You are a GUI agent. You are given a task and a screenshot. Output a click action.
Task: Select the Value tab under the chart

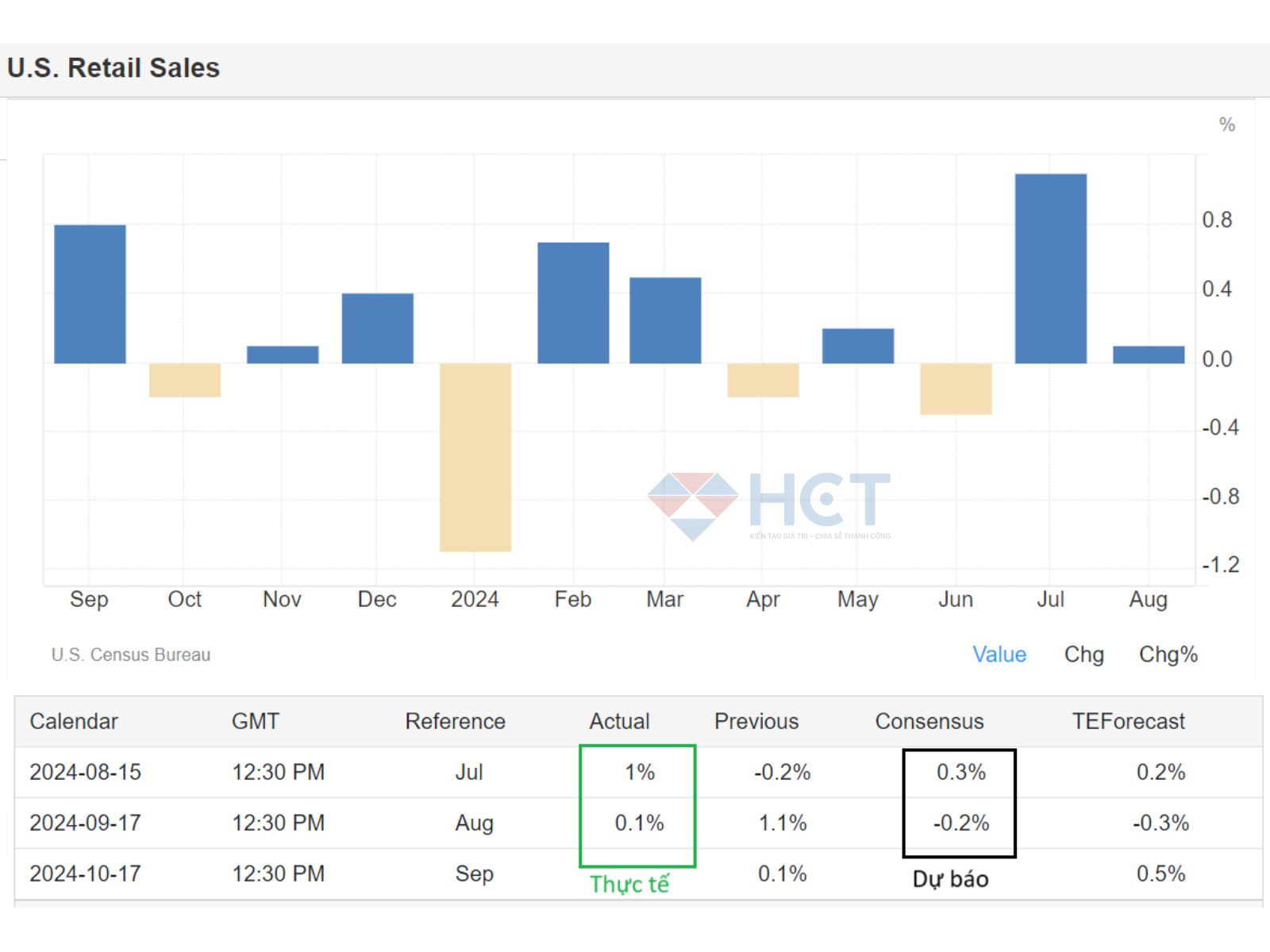tap(999, 654)
